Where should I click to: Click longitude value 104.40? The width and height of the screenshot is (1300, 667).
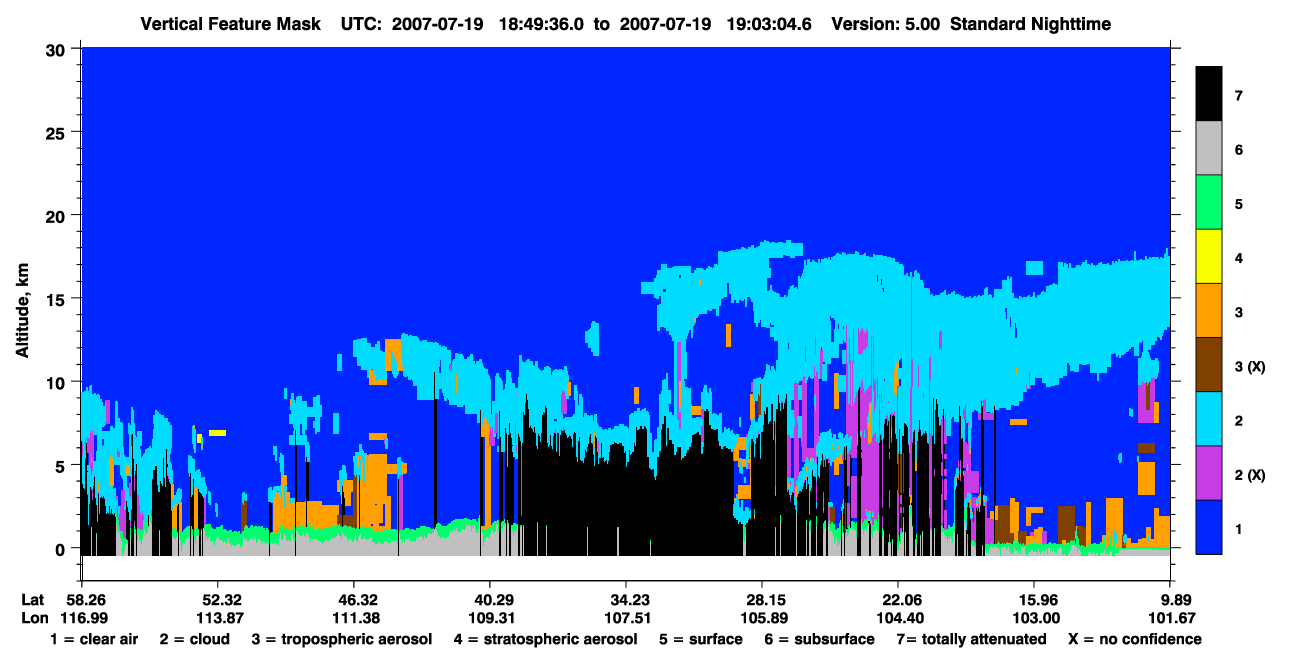[898, 618]
